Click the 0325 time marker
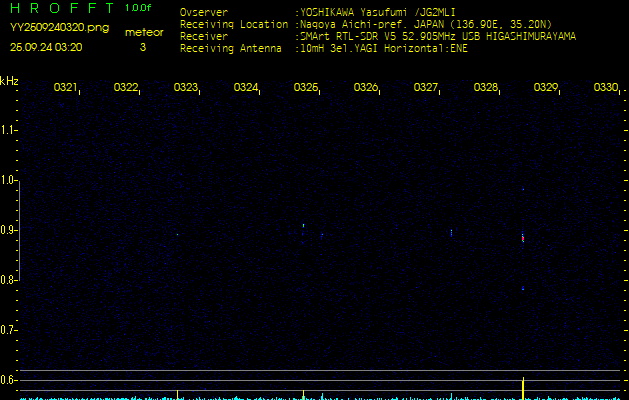629x400 pixels. 306,87
